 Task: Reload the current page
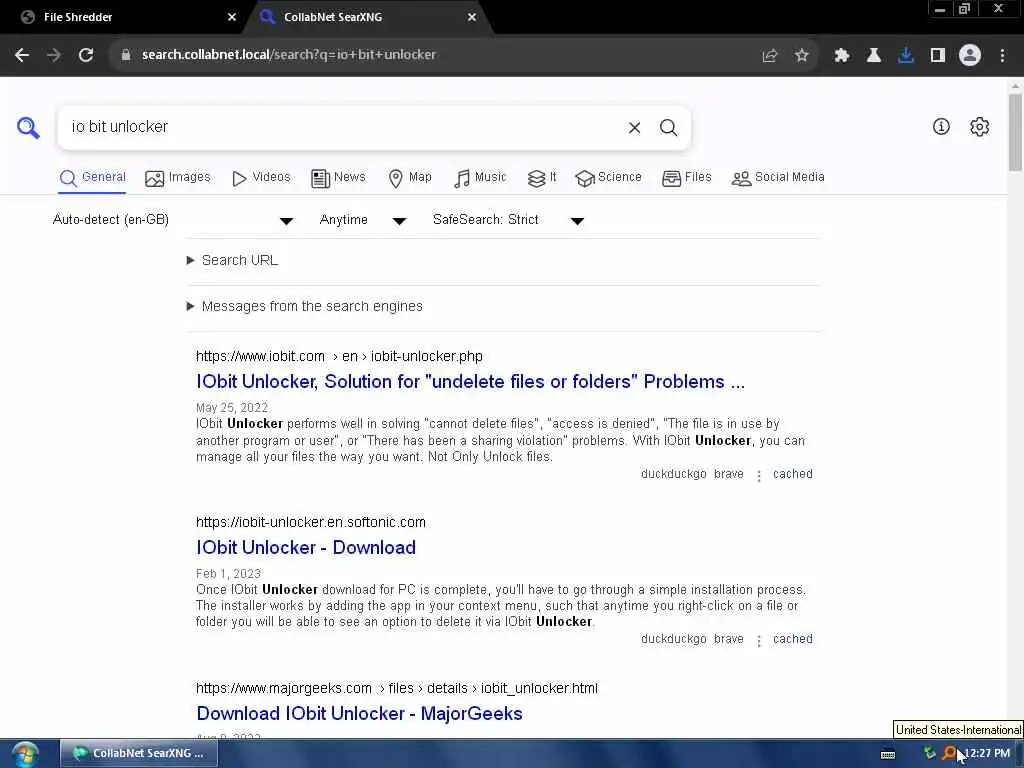click(86, 55)
